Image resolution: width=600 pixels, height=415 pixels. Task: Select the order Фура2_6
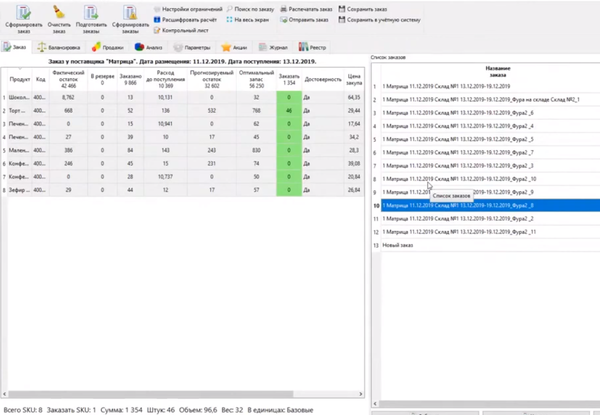491,113
